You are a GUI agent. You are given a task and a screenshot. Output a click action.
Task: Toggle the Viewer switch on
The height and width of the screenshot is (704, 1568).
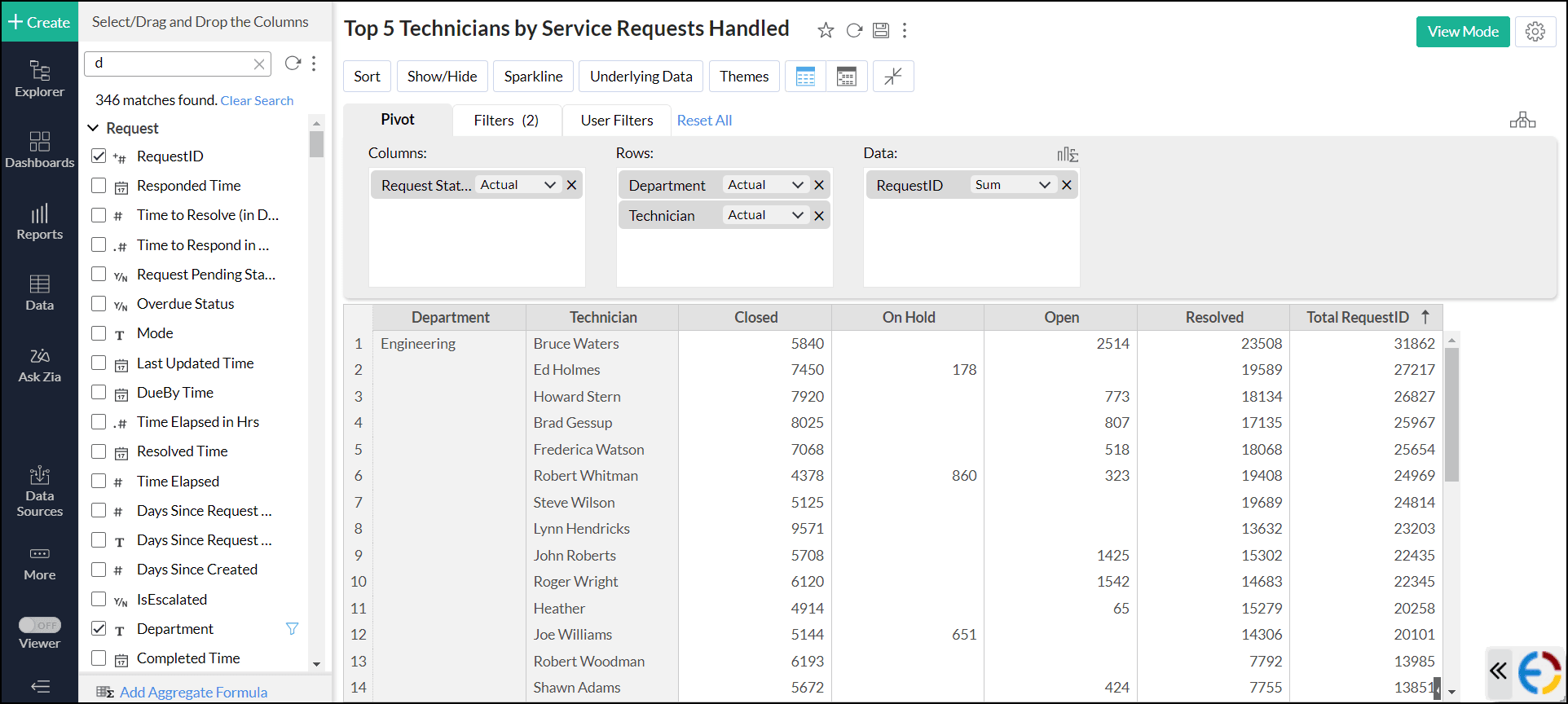40,625
